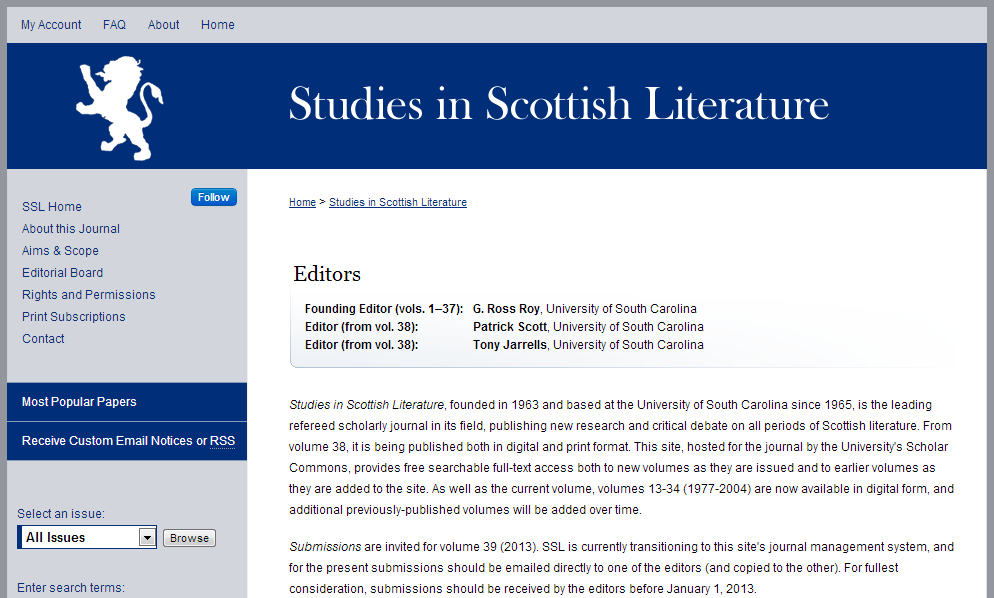Click the white lion logo in banner
This screenshot has height=598, width=994.
click(x=119, y=107)
